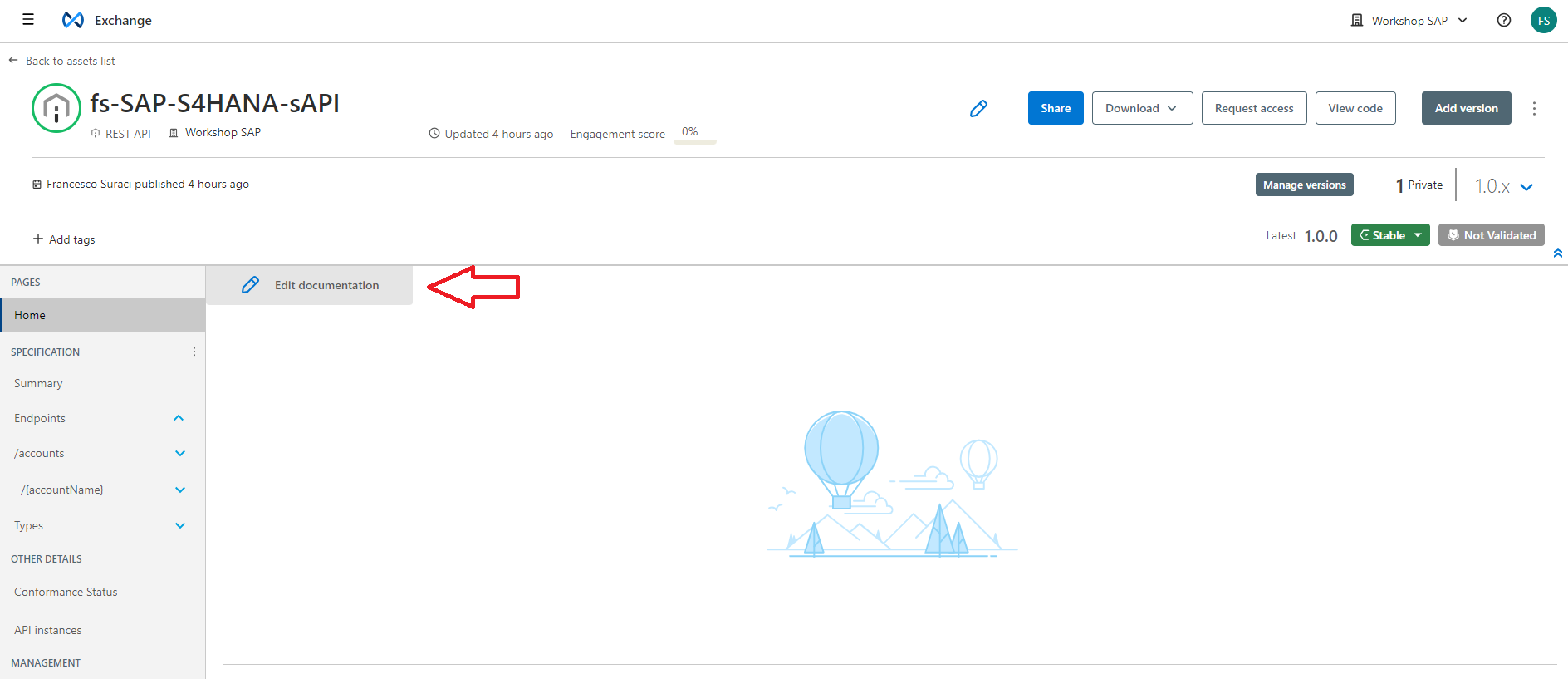The height and width of the screenshot is (679, 1568).
Task: Click the OTHER DETAILS section heading
Action: [47, 558]
